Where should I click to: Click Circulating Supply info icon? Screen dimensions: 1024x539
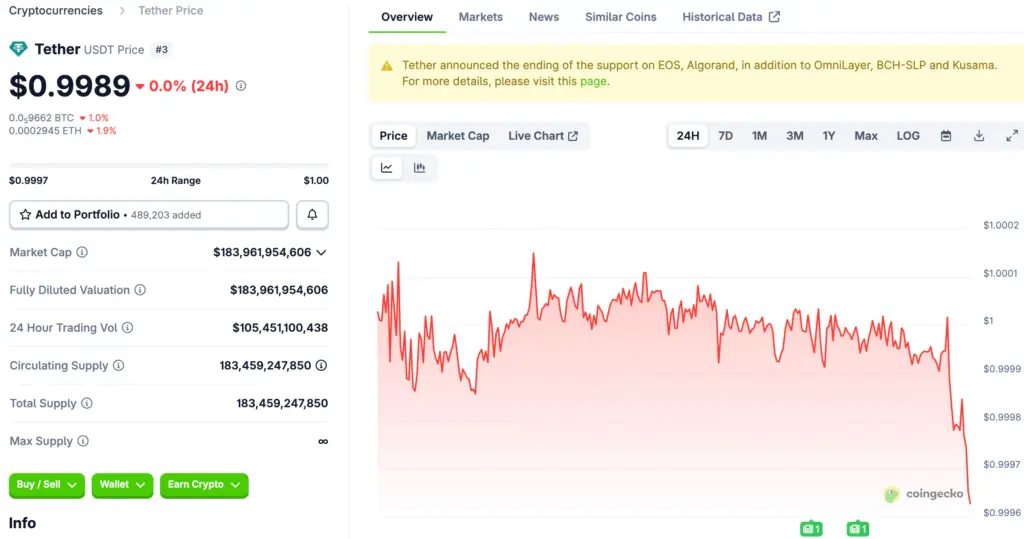point(118,366)
